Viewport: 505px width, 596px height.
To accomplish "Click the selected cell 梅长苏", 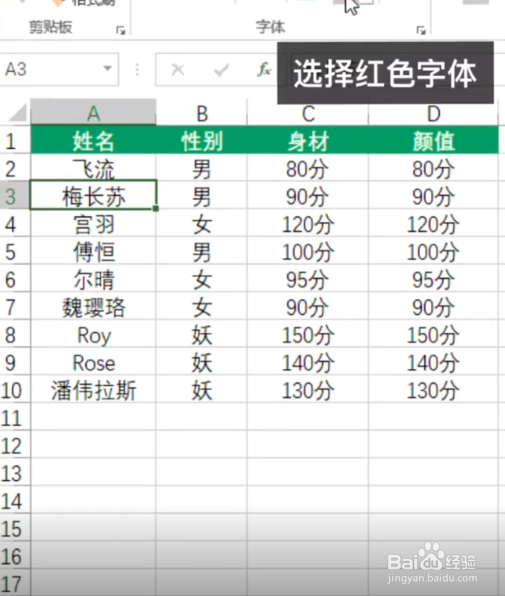I will pos(93,196).
